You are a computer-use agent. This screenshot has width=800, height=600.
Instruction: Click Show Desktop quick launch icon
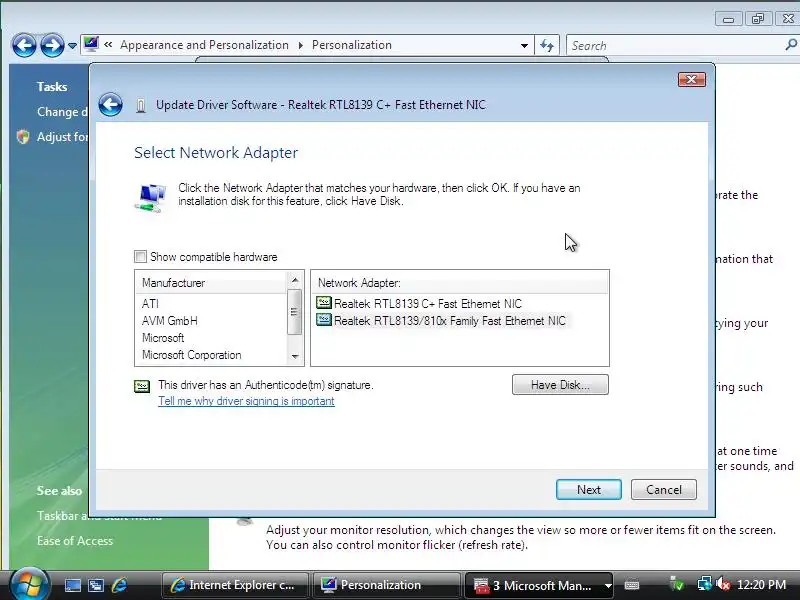pos(72,585)
